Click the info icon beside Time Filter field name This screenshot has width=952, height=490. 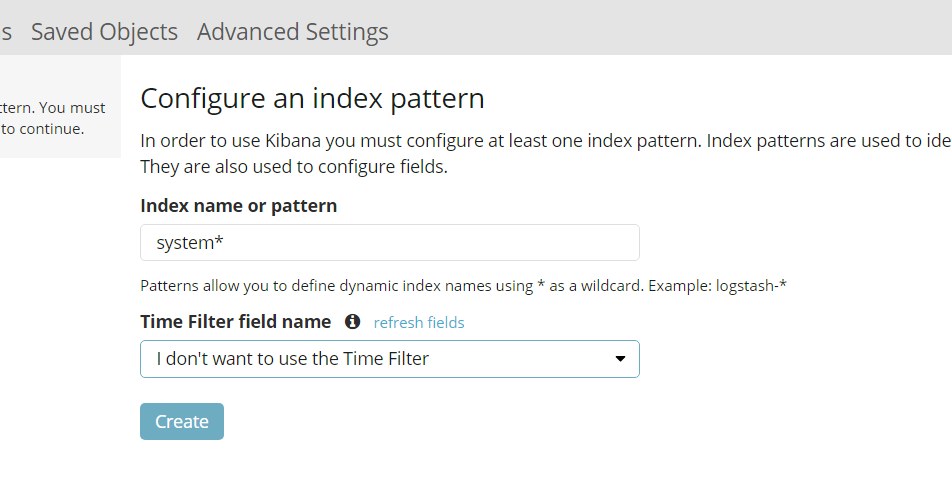[352, 322]
